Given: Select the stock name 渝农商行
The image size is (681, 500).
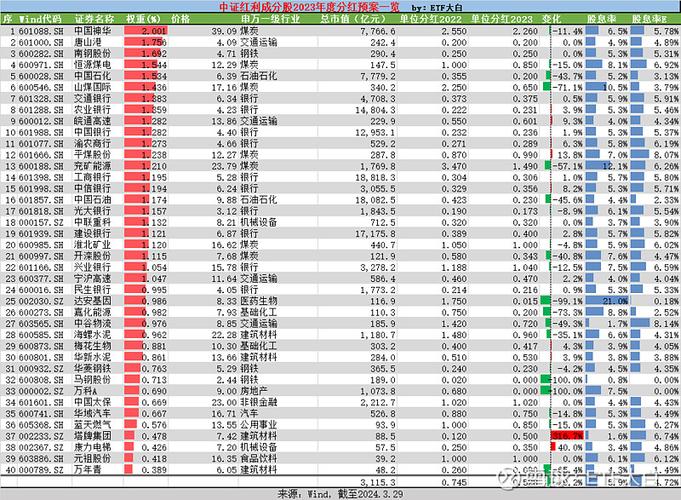Looking at the screenshot, I should [93, 144].
